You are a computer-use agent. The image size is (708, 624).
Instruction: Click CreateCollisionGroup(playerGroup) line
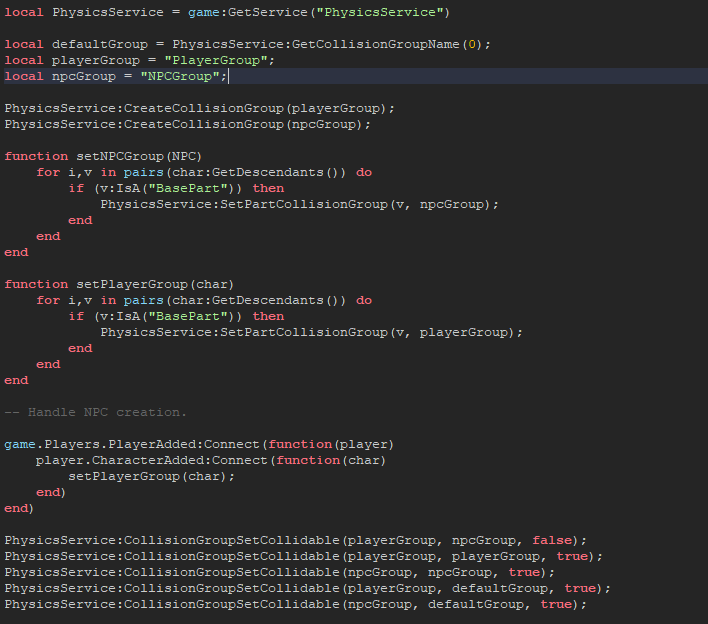(200, 108)
